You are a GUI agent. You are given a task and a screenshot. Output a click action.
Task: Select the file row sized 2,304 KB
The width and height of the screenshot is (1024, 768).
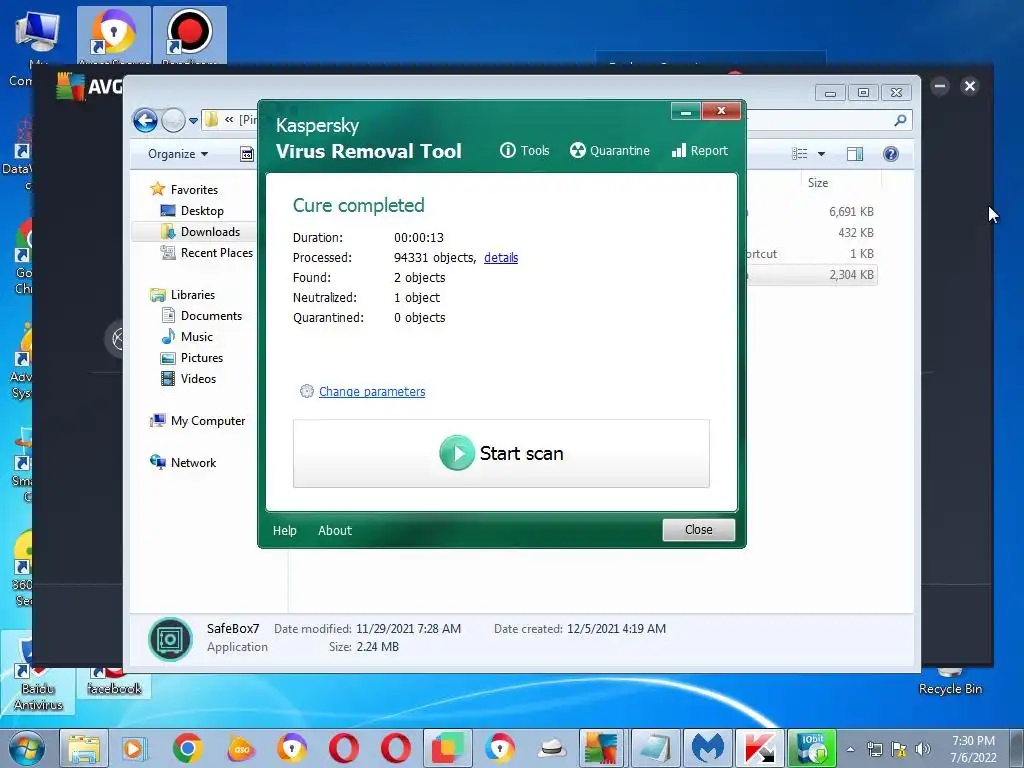811,275
